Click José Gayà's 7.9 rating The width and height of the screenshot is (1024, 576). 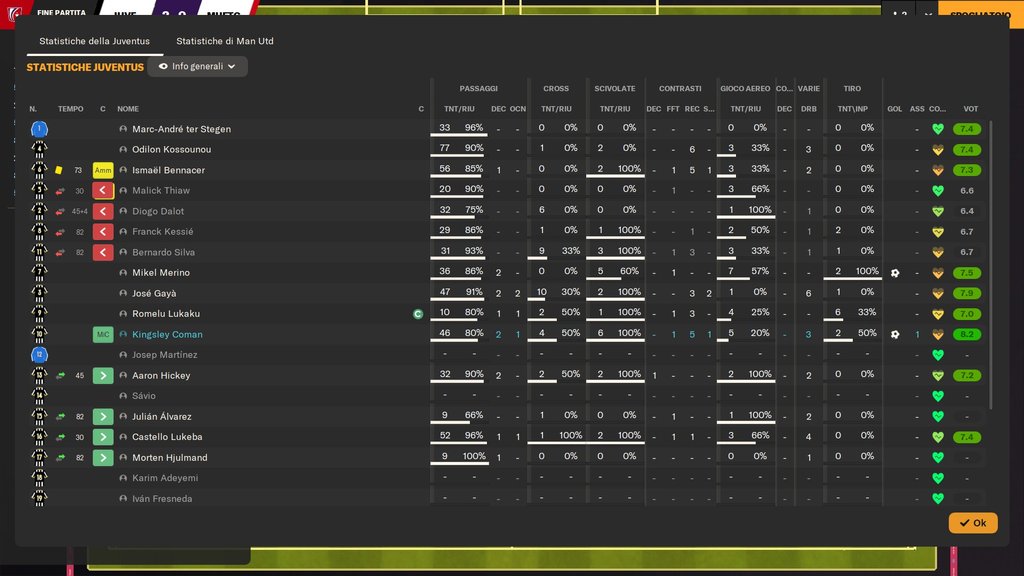pos(967,293)
